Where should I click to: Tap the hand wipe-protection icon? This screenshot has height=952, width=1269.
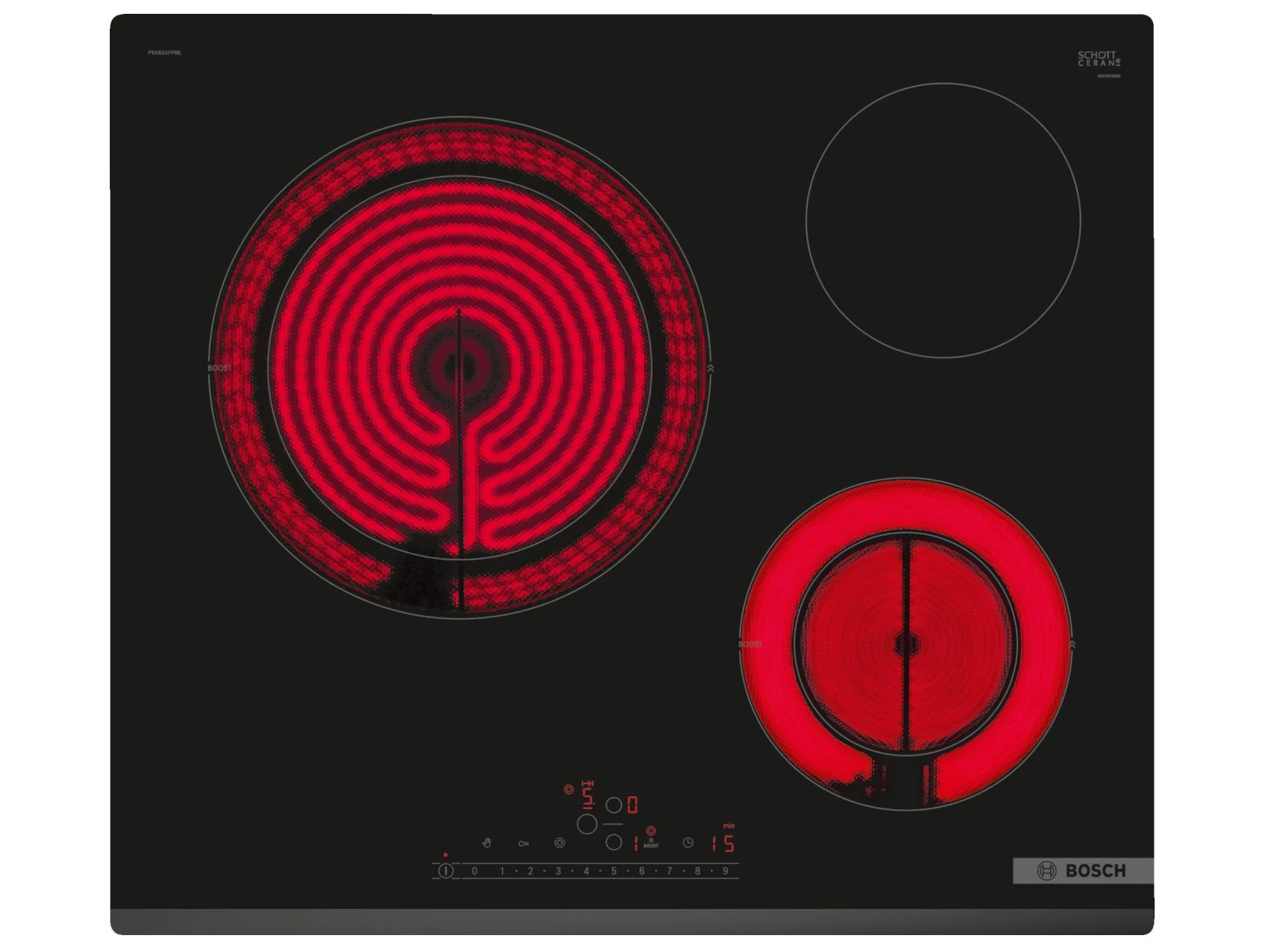click(x=487, y=843)
